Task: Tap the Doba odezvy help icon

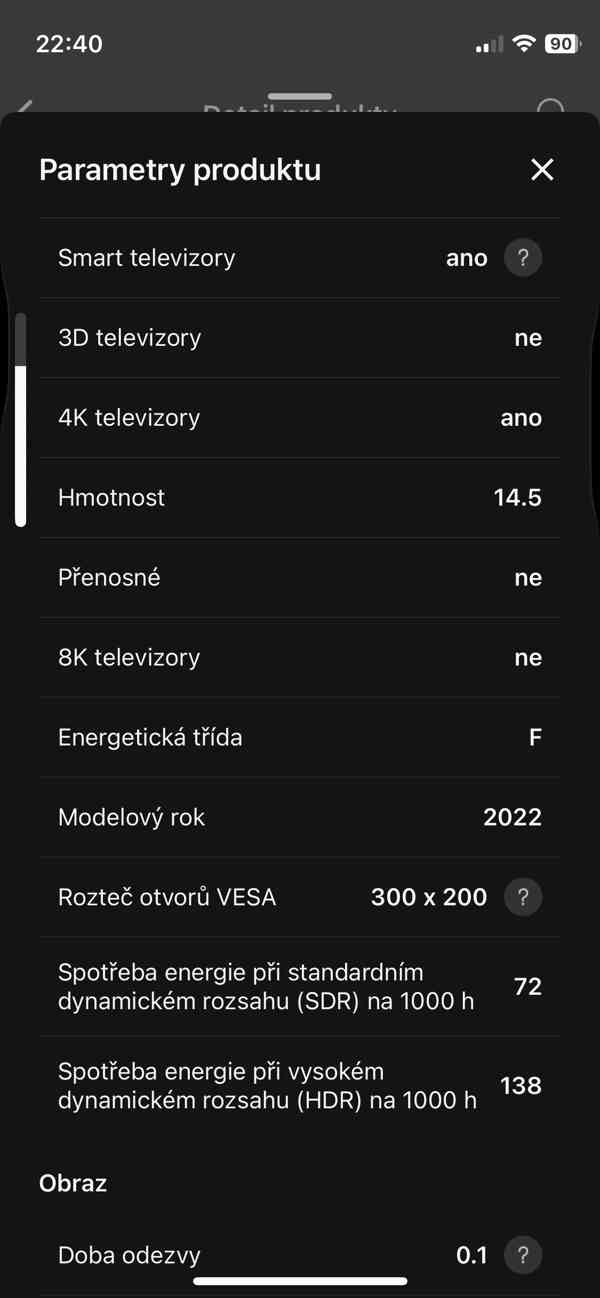Action: 522,1254
